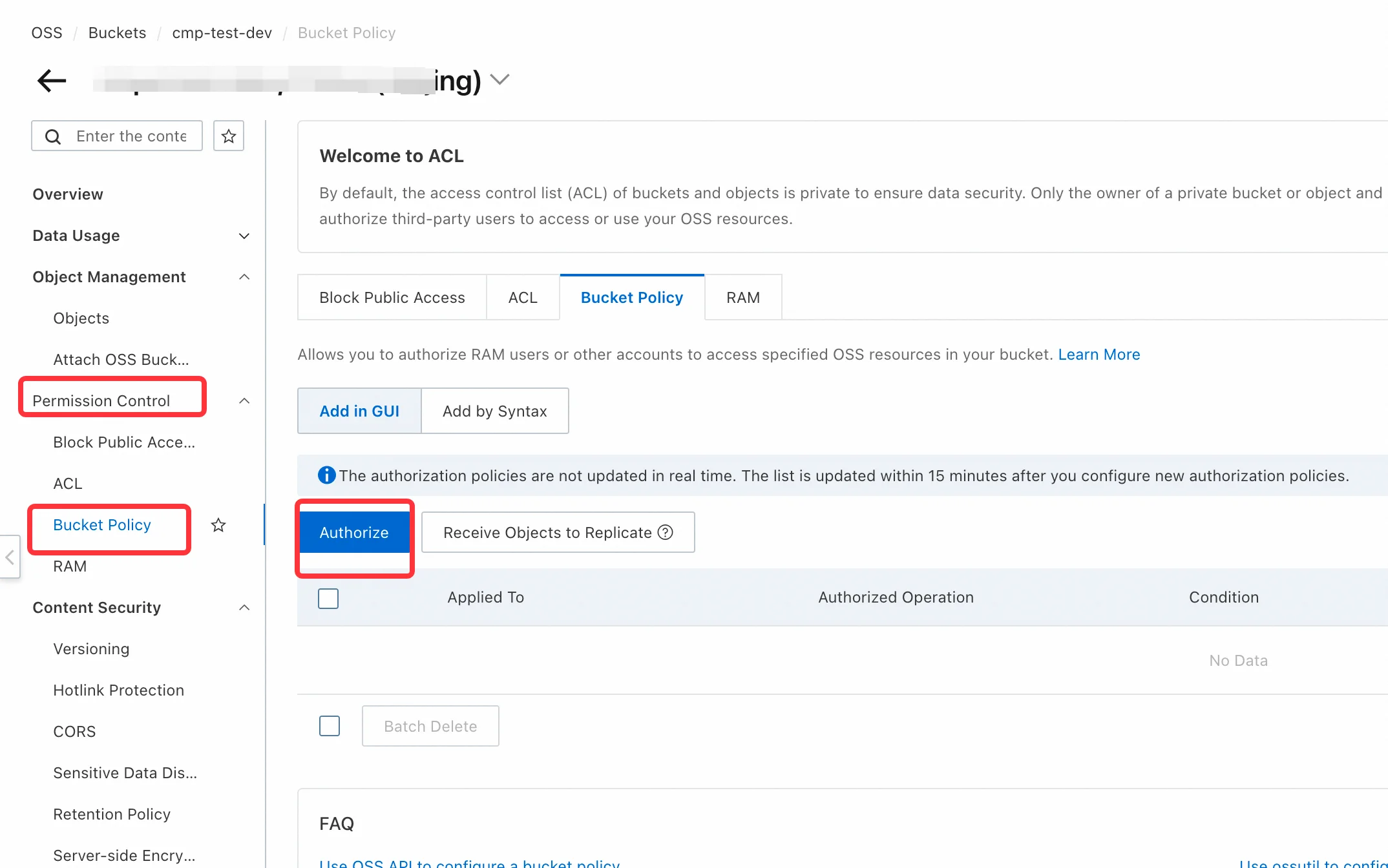Click the Authorize button
1388x868 pixels.
pos(354,532)
